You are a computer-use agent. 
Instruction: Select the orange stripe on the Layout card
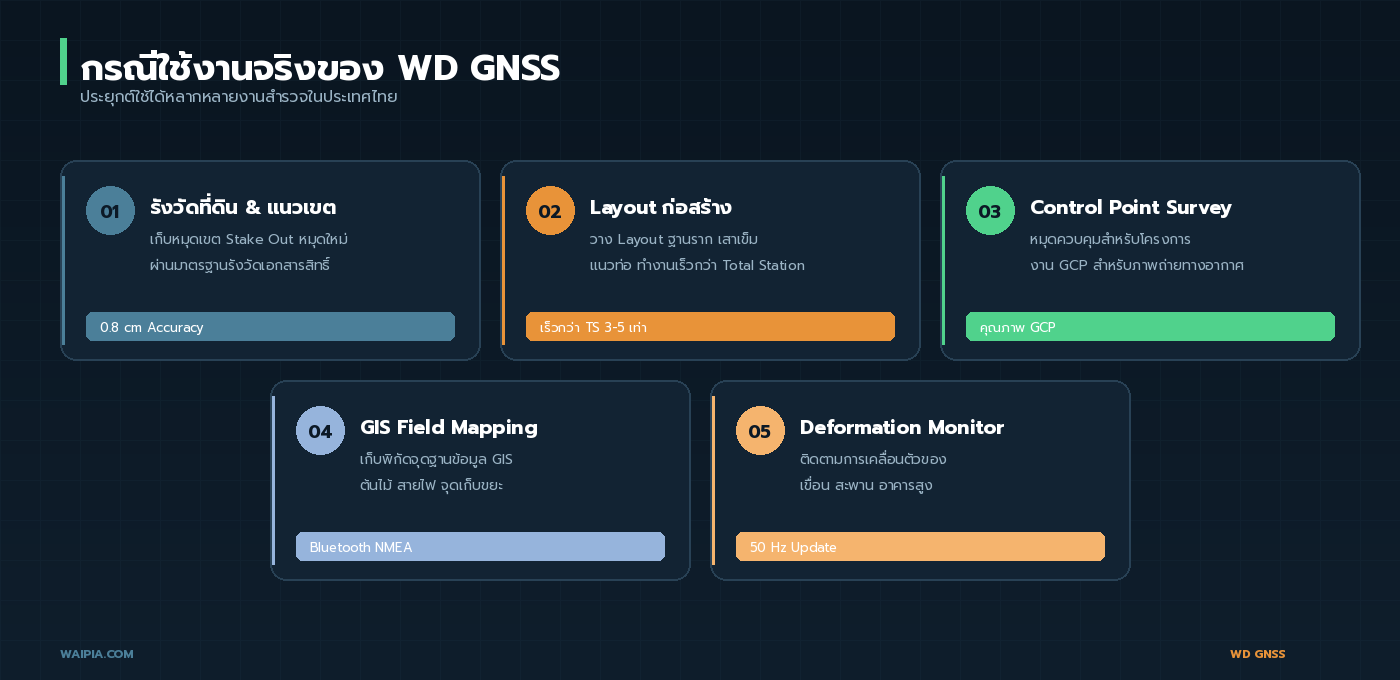pos(503,260)
